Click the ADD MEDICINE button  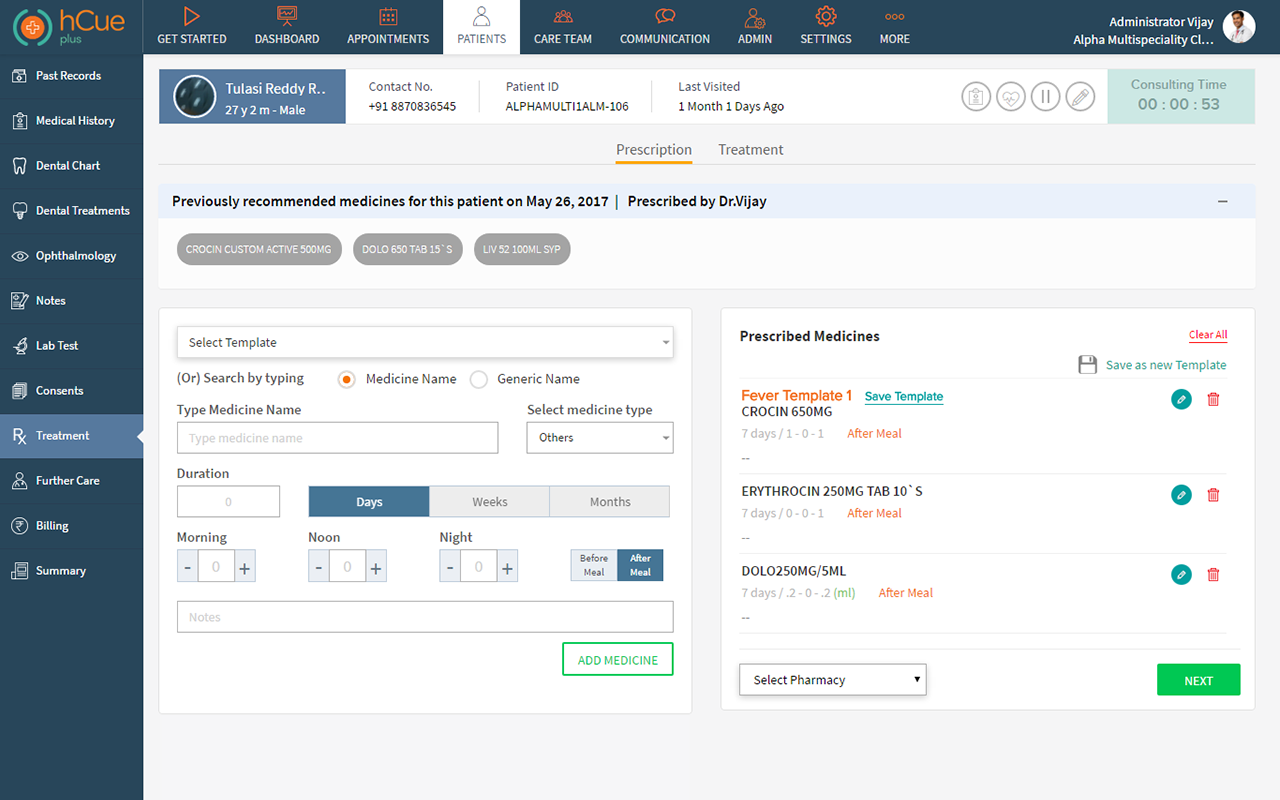coord(617,660)
